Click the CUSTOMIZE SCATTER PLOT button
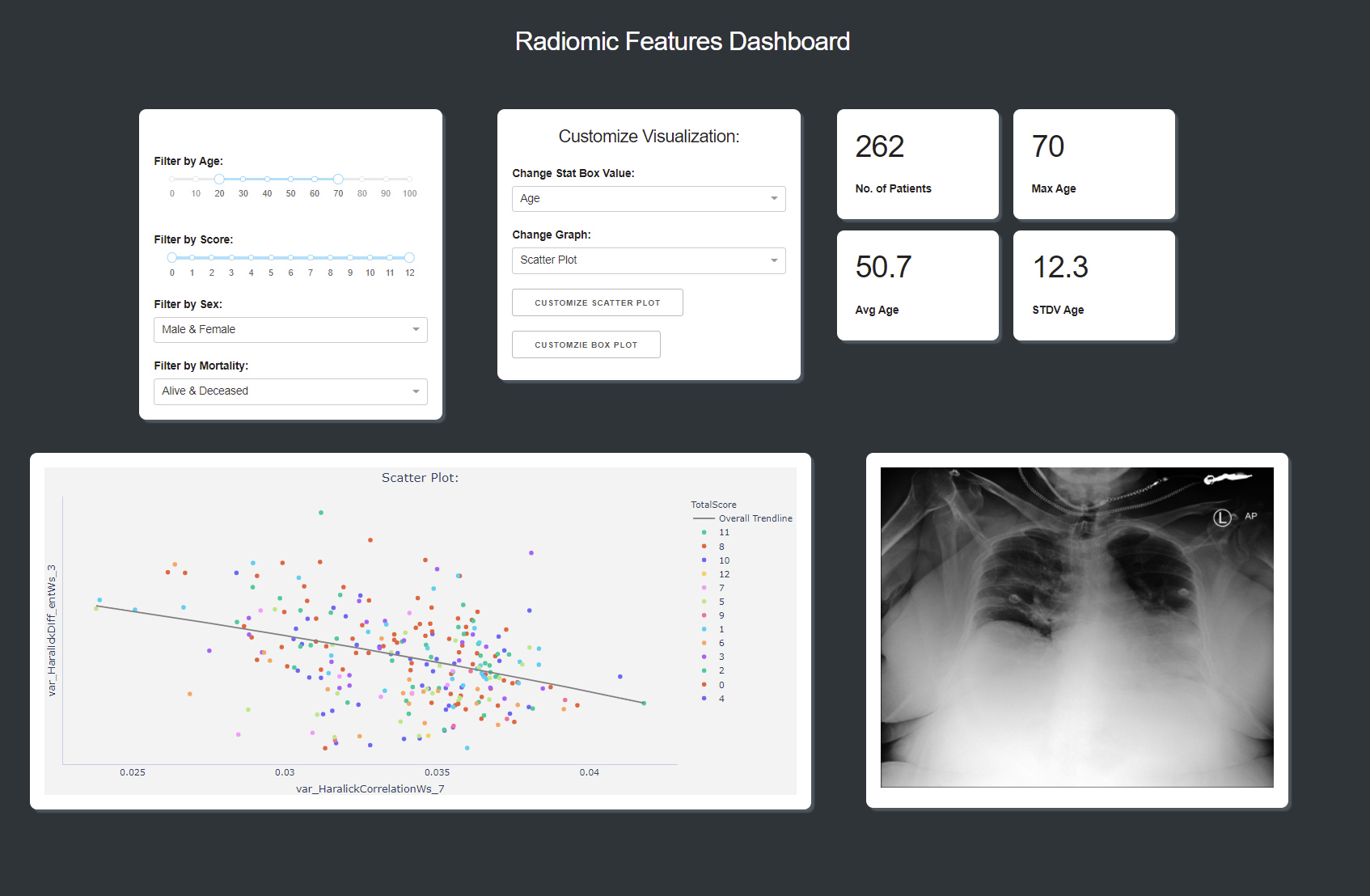1370x896 pixels. [x=597, y=302]
